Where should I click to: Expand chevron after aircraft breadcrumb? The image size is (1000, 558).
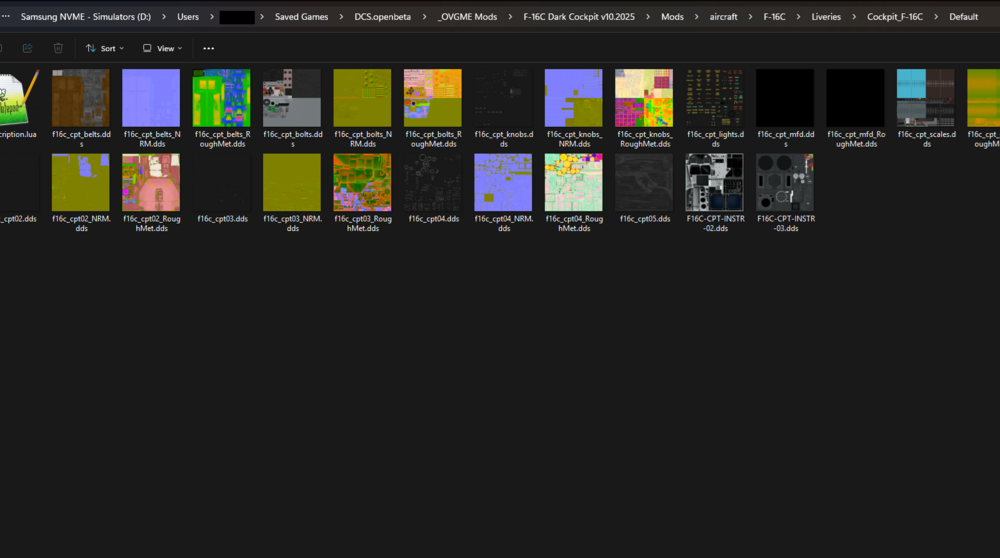click(x=751, y=17)
